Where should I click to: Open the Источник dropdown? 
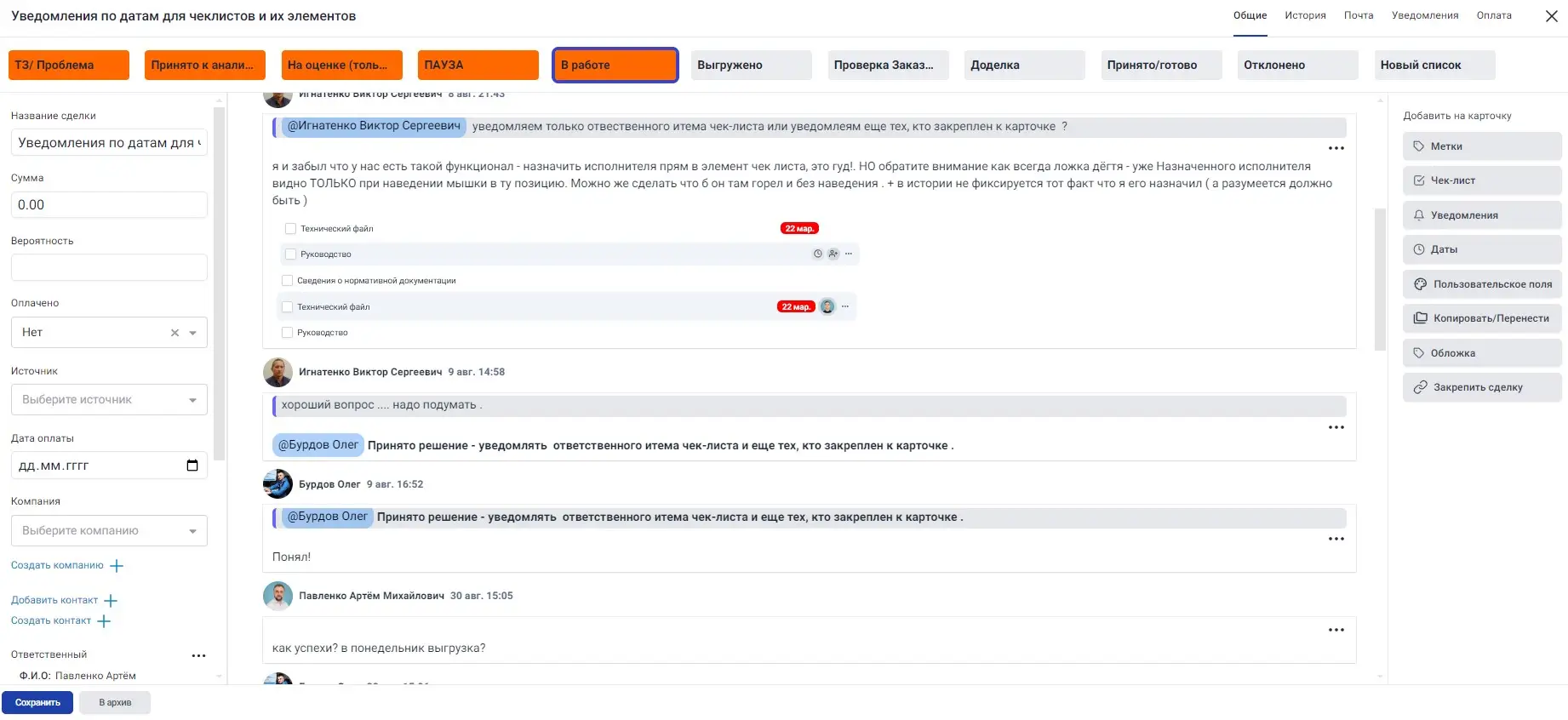tap(109, 400)
